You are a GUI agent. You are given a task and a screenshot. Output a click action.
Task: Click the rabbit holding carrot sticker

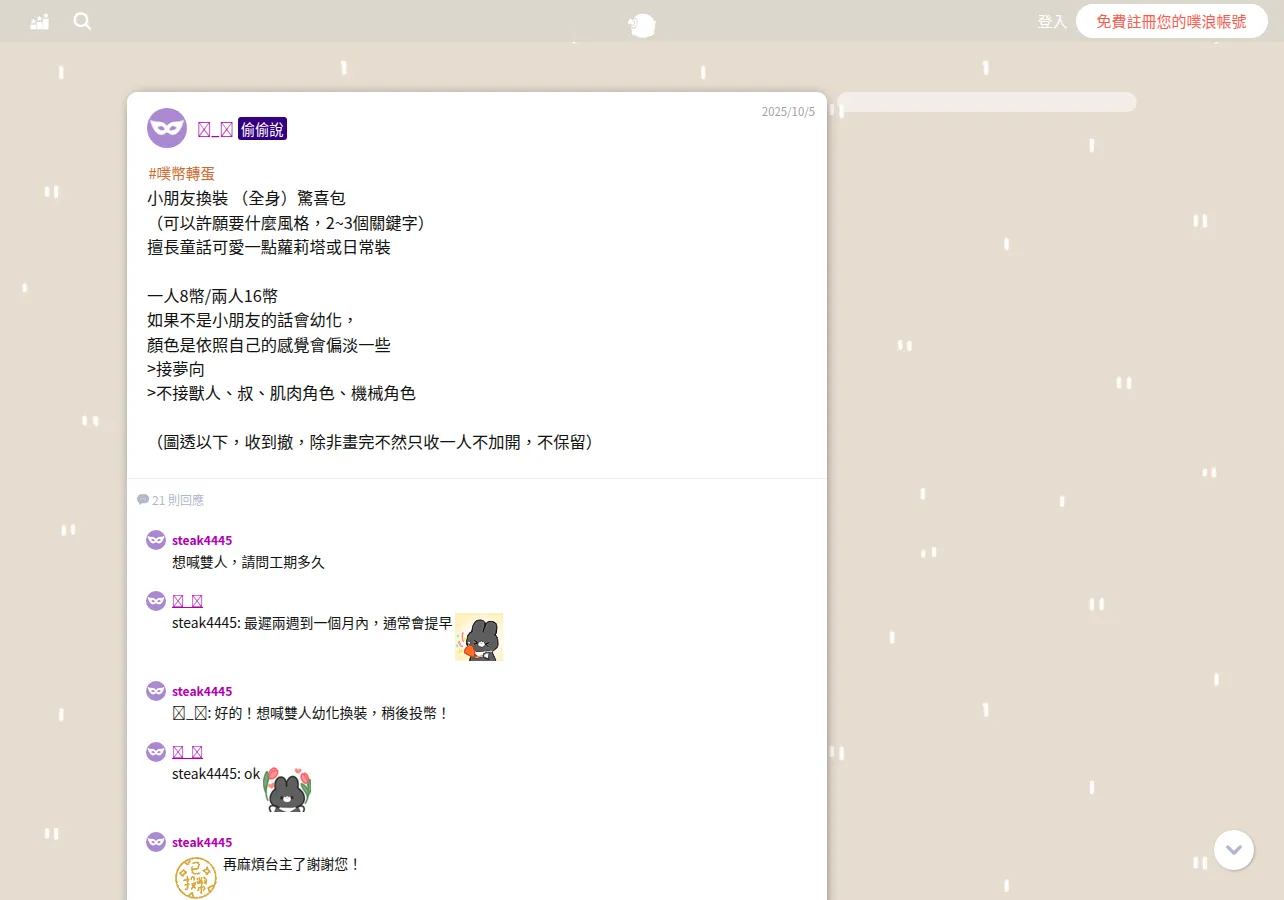[479, 637]
